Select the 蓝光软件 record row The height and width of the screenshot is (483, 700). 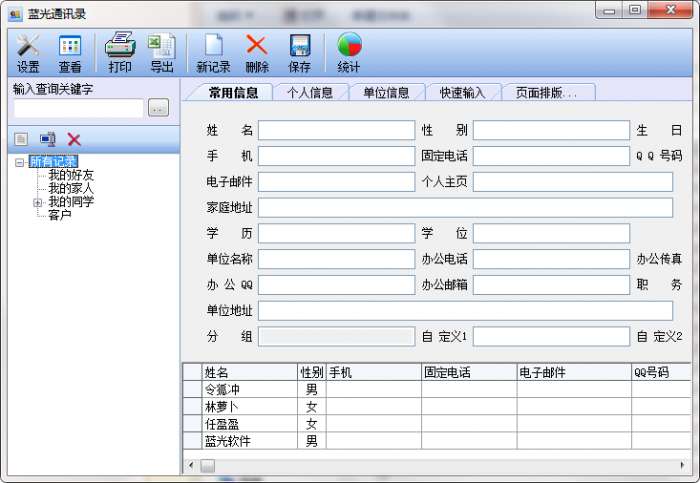coord(437,441)
